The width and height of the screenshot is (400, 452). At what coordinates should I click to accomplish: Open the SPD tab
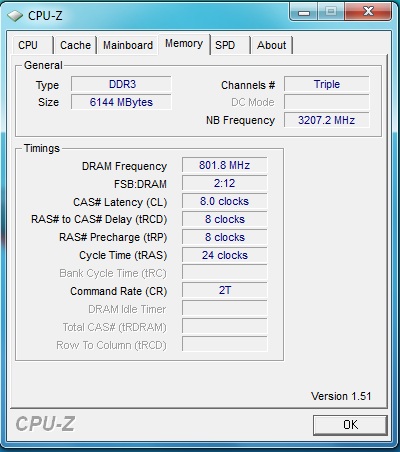230,45
